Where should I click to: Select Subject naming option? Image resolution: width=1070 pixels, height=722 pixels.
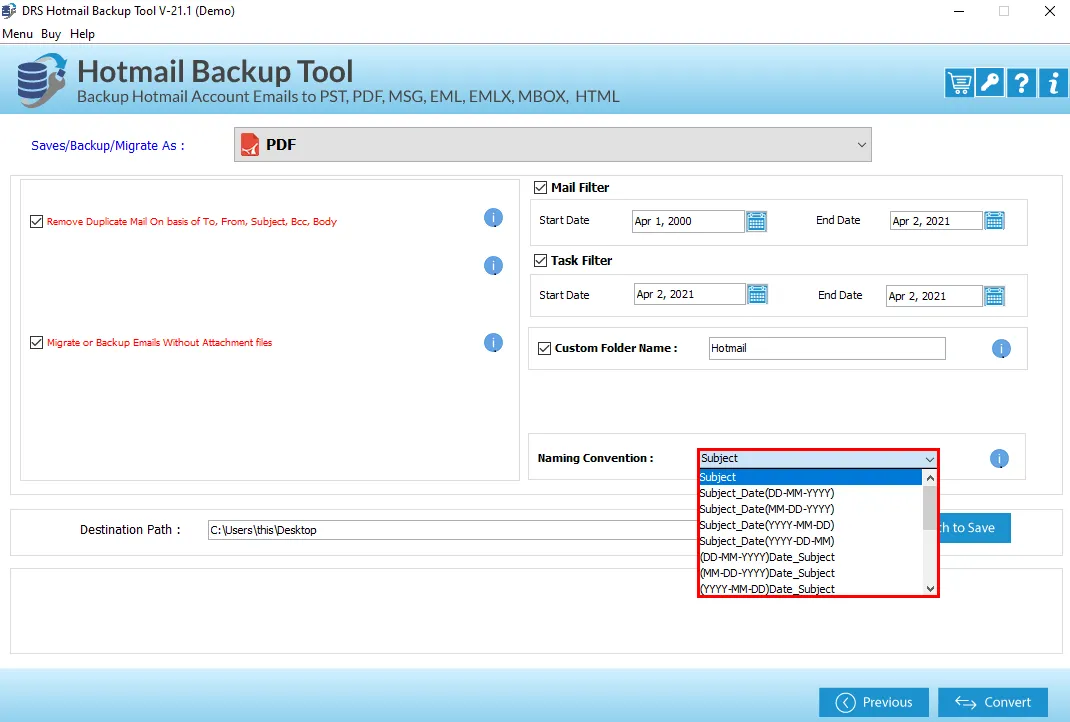pos(811,477)
